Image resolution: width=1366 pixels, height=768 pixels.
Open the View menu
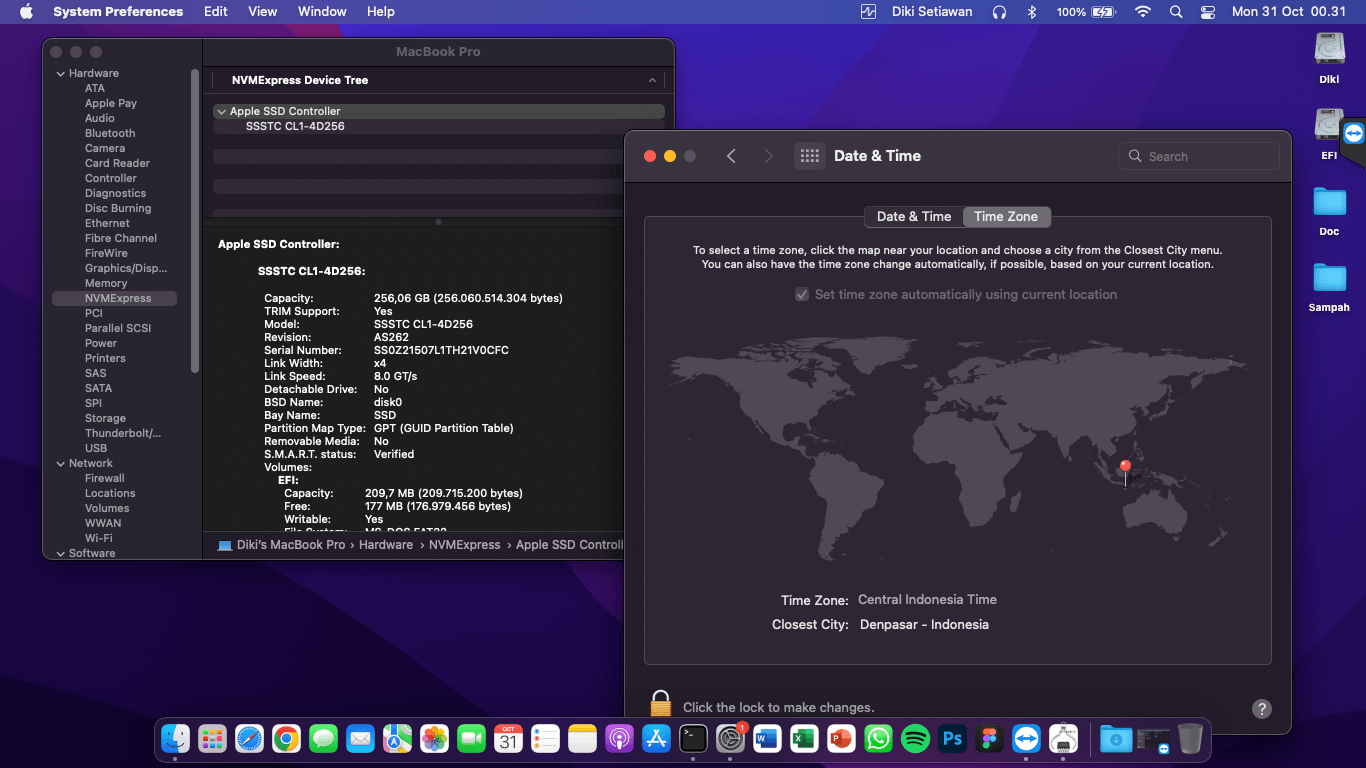[x=263, y=12]
